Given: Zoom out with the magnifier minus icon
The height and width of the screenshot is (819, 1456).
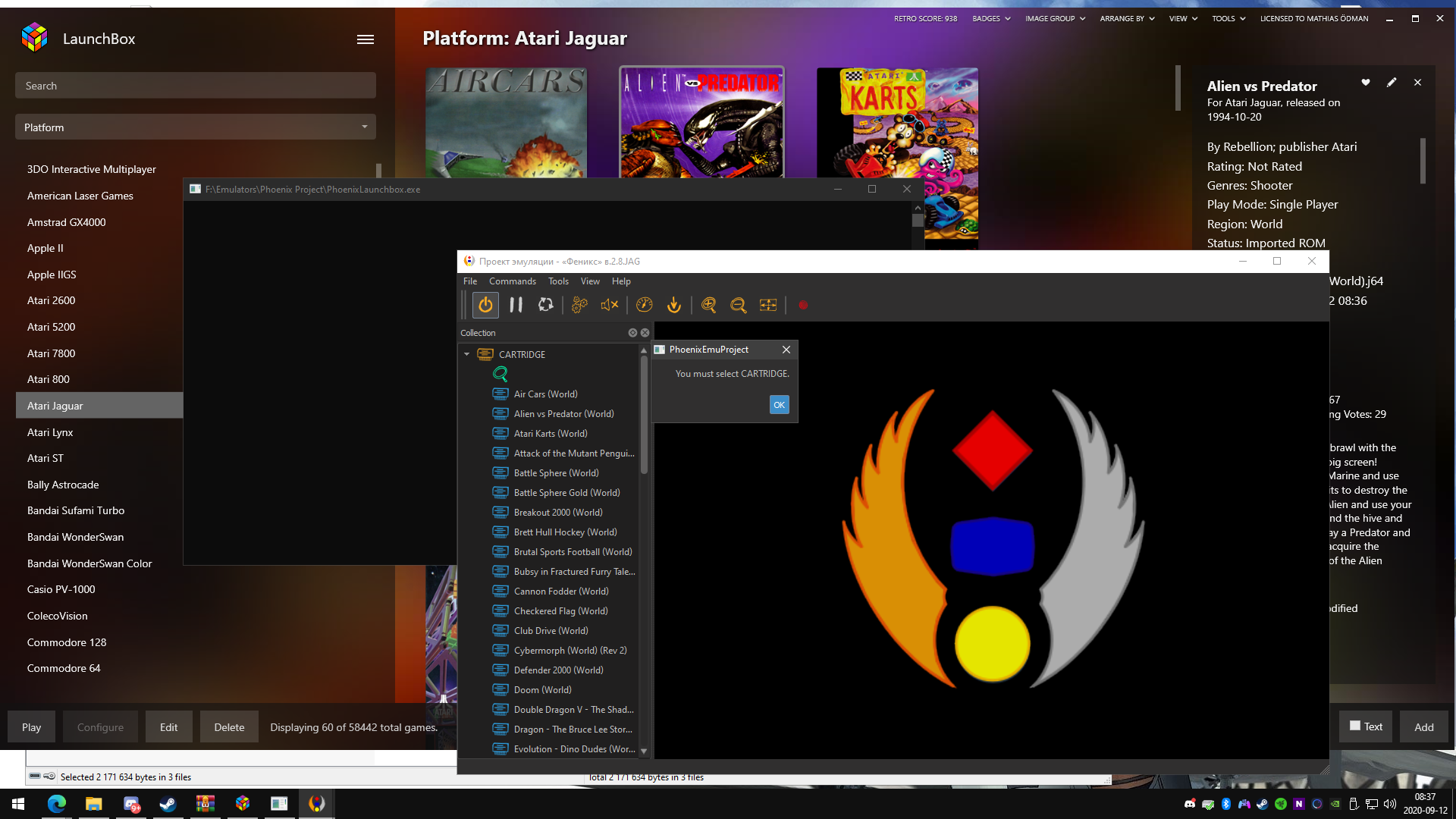Looking at the screenshot, I should (x=738, y=305).
